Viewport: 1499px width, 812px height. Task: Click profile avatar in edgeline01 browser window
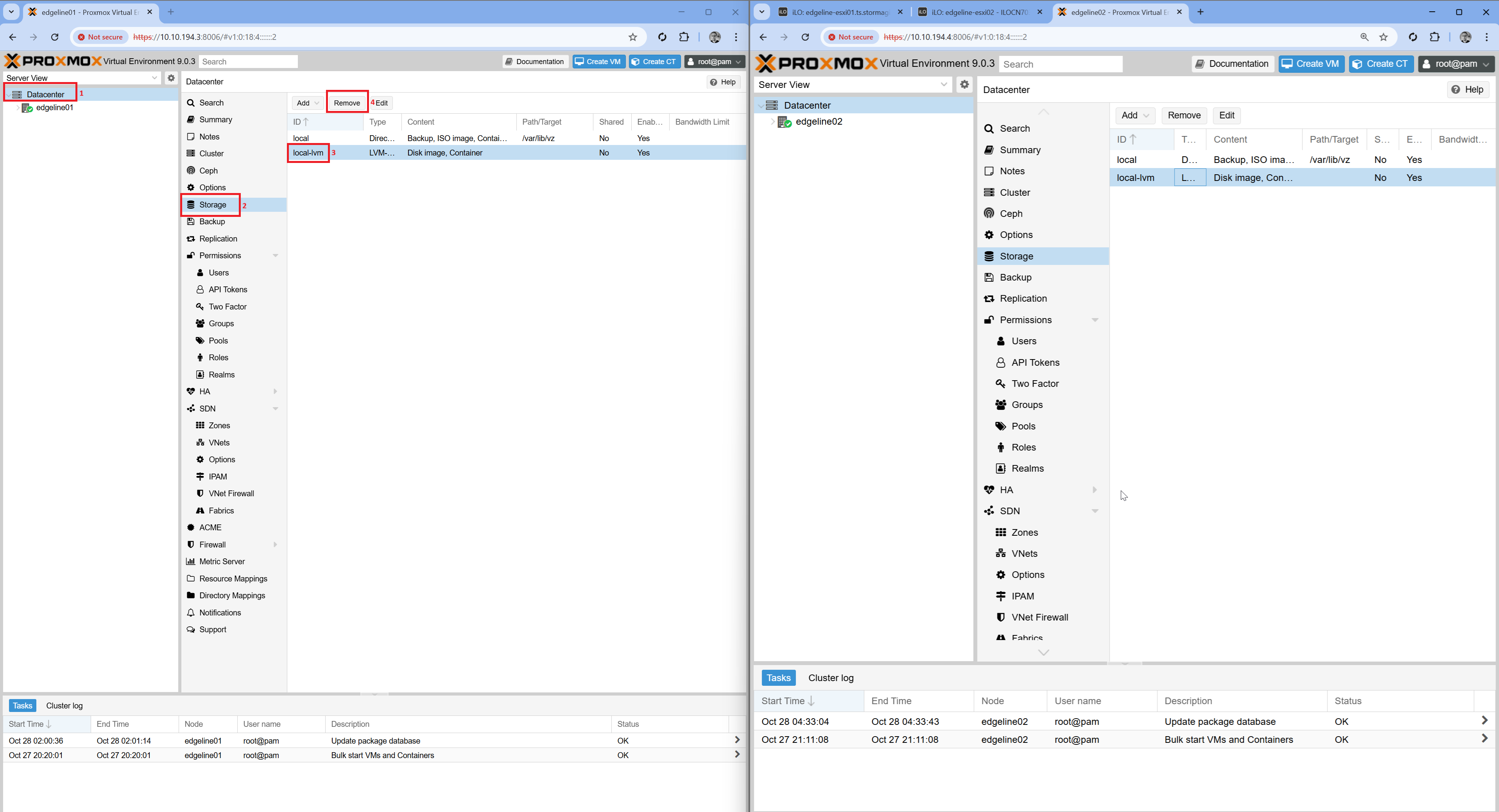[715, 37]
